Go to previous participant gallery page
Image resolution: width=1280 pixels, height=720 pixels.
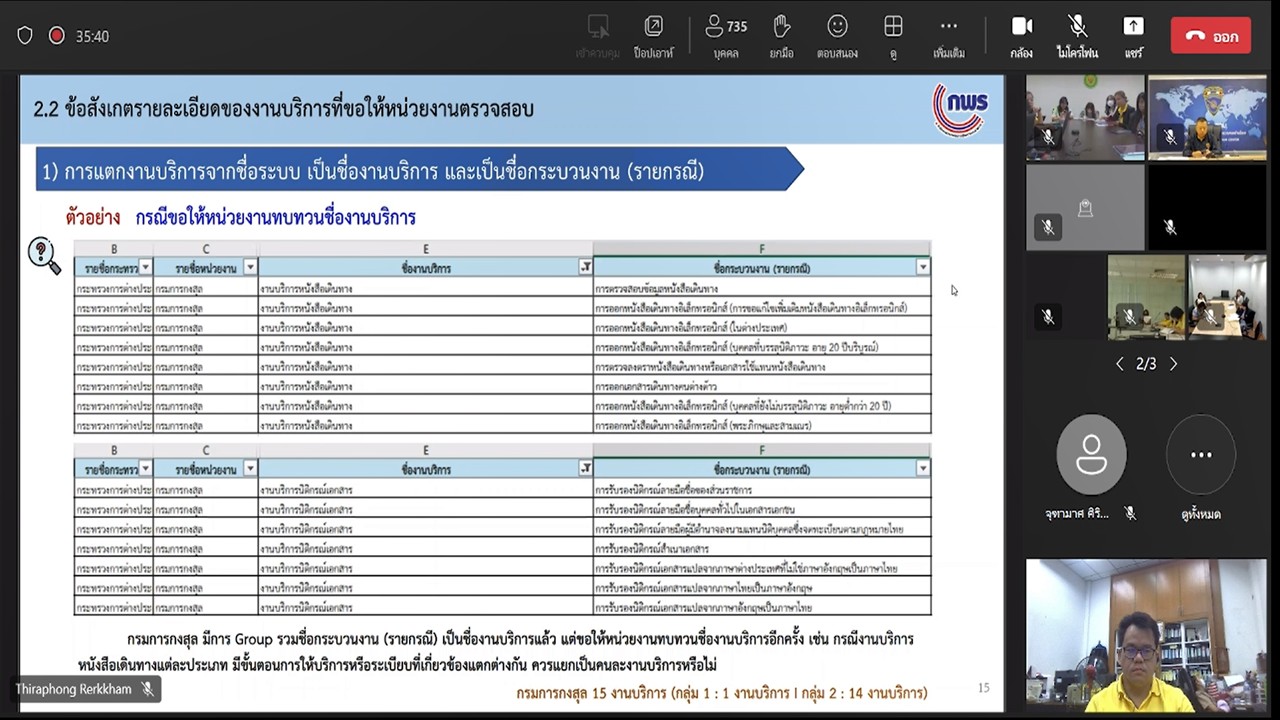tap(1119, 364)
